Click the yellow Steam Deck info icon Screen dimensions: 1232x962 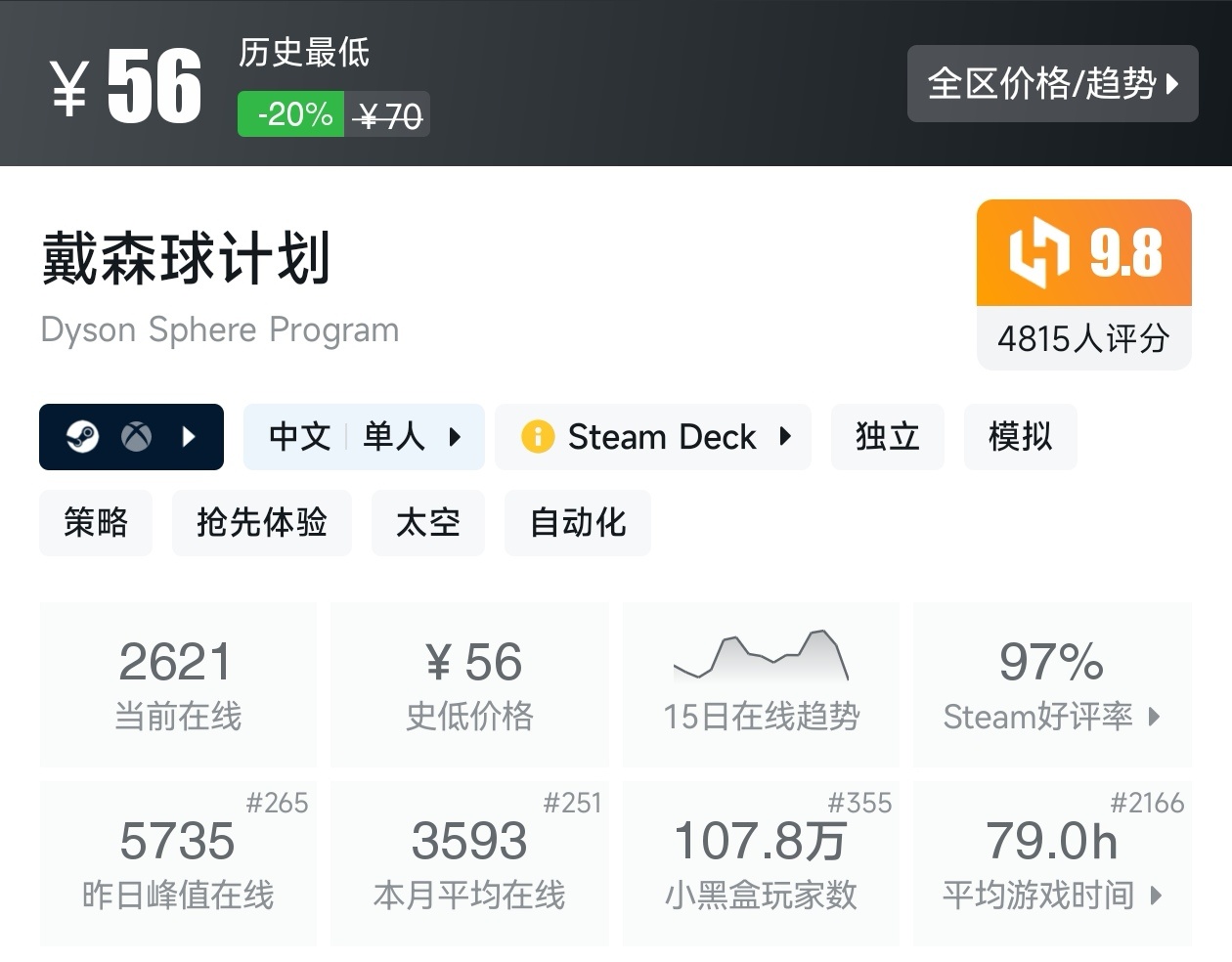(x=538, y=436)
